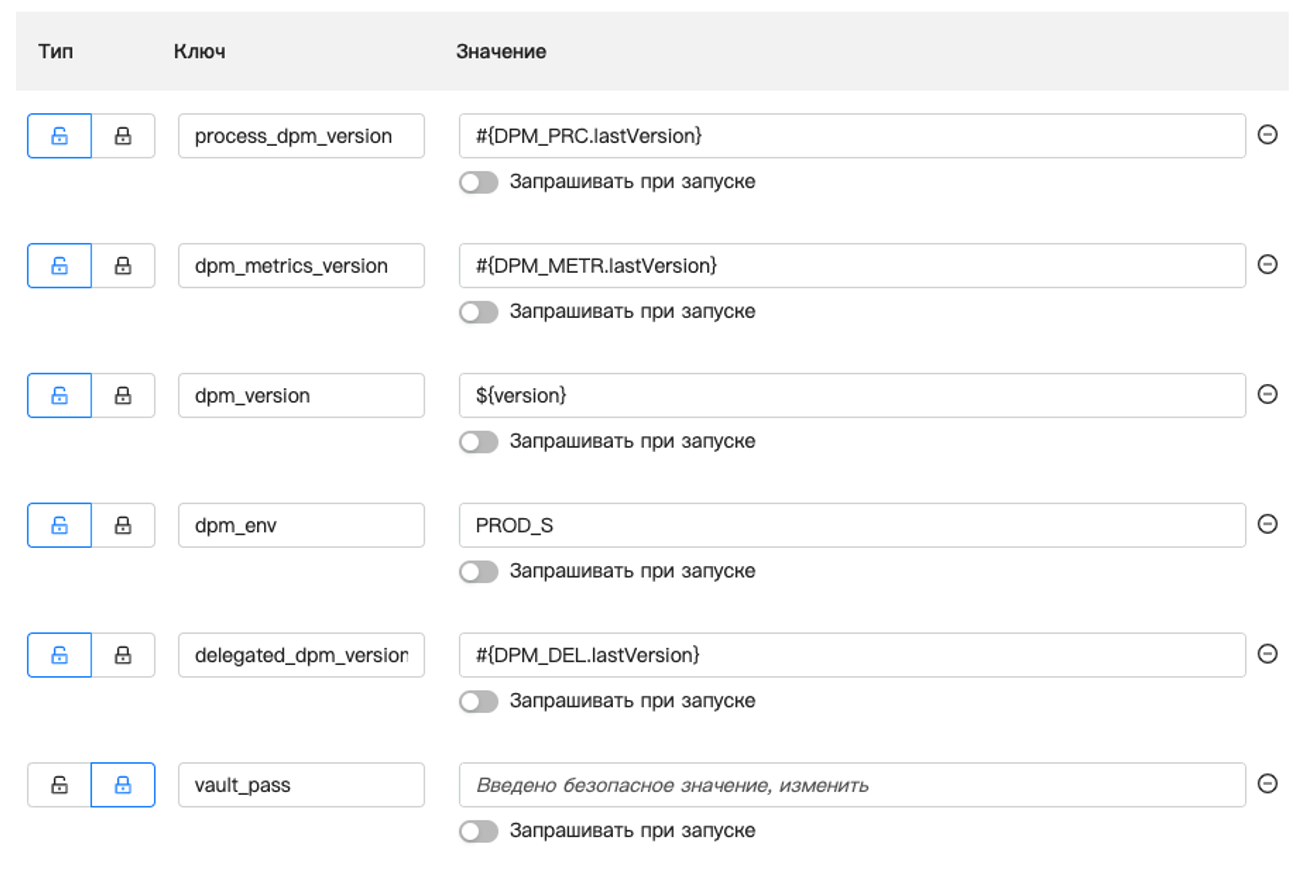Viewport: 1307px width, 873px height.
Task: Select unlocked type for vault_pass row
Action: [59, 785]
